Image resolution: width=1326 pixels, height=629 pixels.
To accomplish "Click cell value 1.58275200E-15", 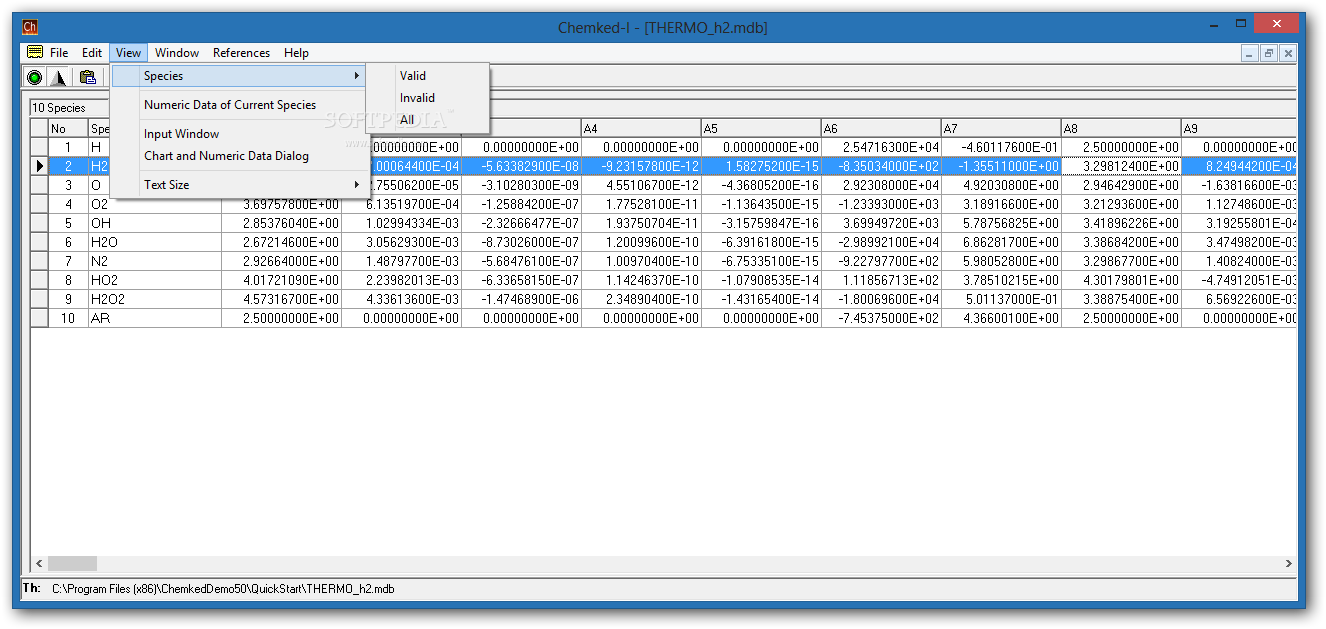I will [x=761, y=166].
